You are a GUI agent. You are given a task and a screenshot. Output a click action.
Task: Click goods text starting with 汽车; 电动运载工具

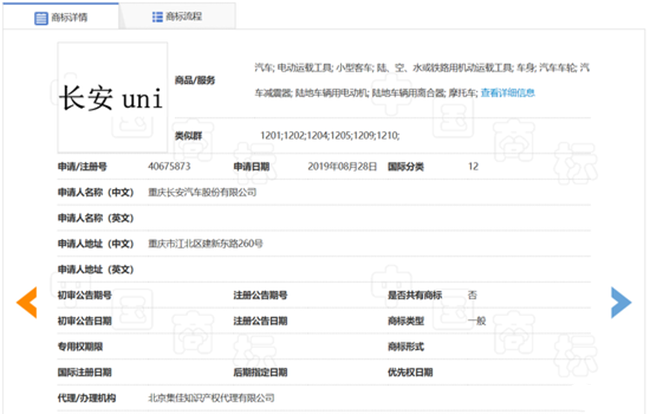[422, 68]
